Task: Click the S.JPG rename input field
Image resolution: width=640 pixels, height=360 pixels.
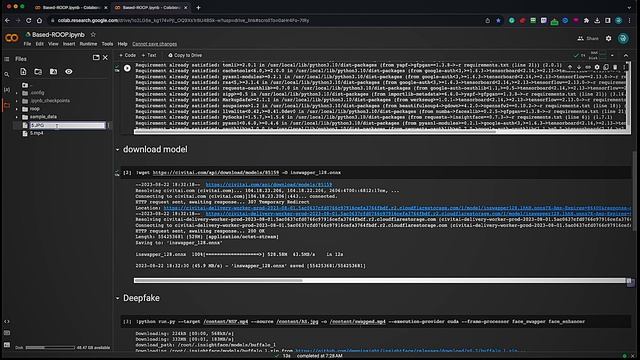Action: [67, 125]
